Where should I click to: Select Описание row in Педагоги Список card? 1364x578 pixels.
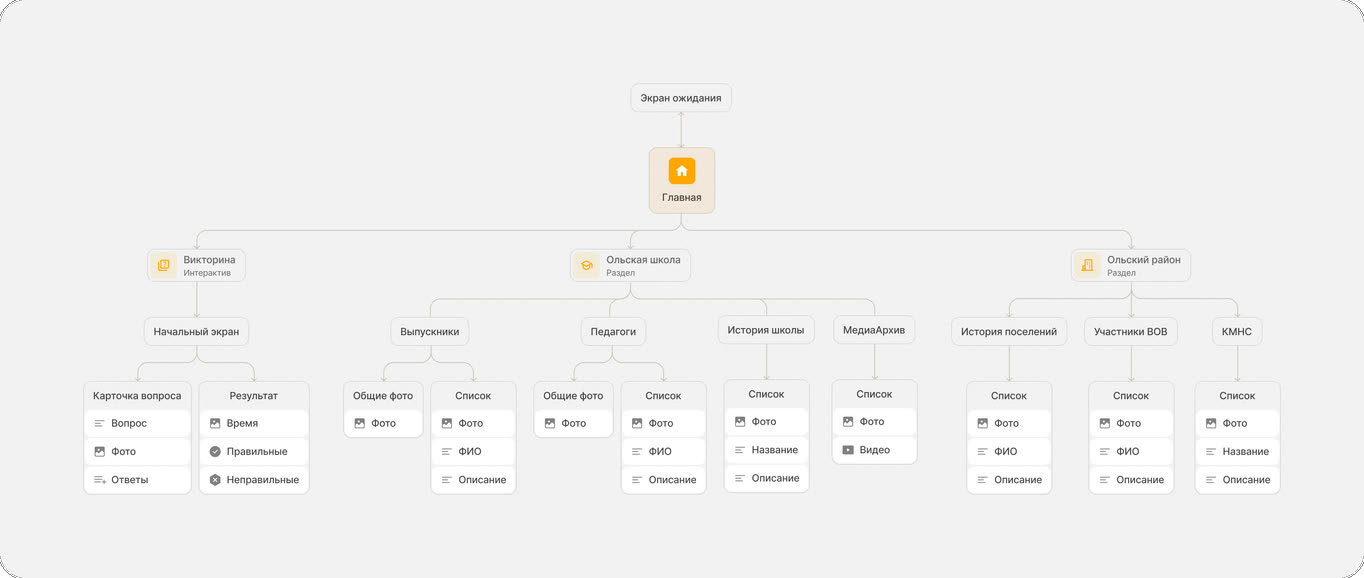[x=663, y=479]
